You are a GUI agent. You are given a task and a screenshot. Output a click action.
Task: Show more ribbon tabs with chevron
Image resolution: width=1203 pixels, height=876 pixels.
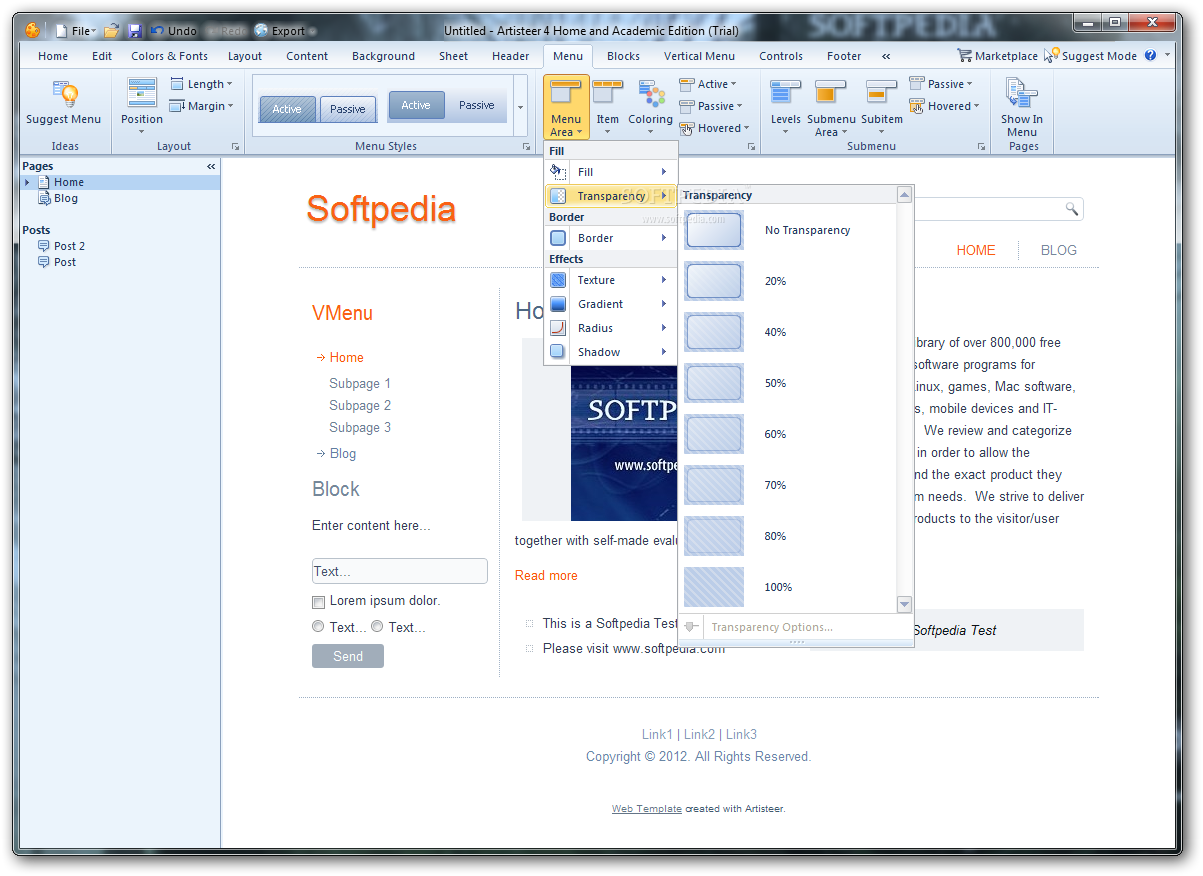886,56
